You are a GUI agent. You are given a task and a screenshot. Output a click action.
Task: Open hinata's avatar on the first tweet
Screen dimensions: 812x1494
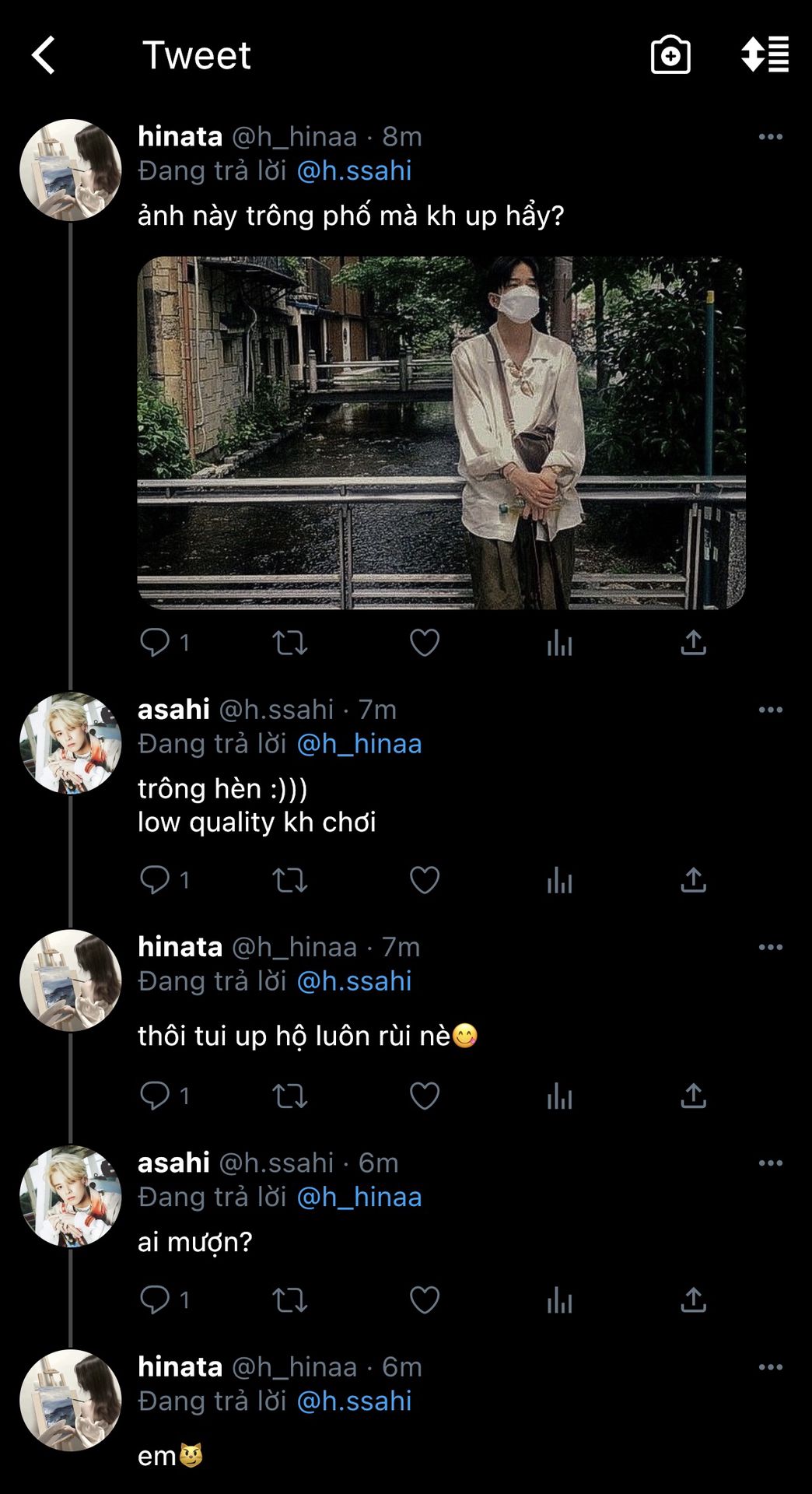click(71, 170)
